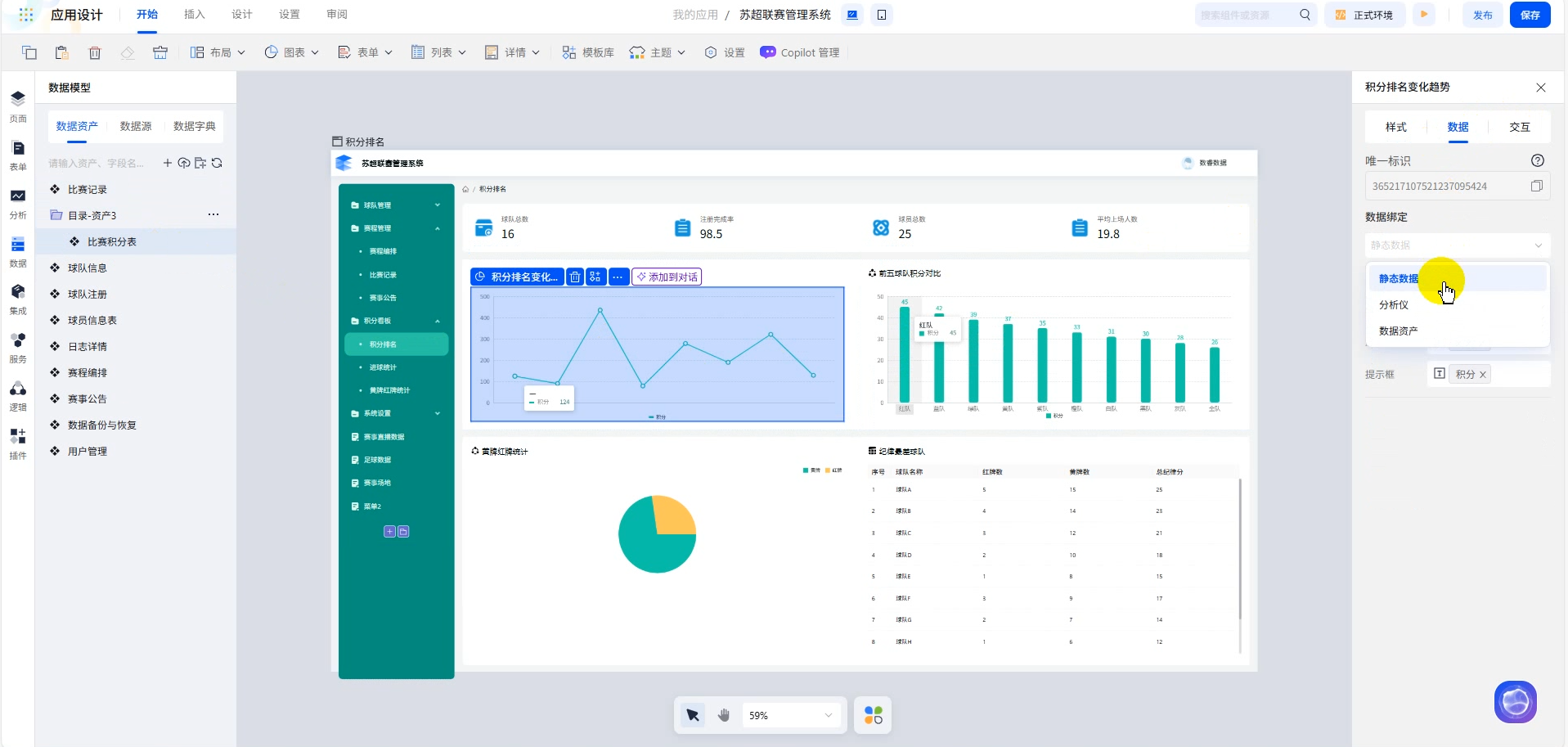Click the 保存 save button
The image size is (1568, 747).
pyautogui.click(x=1530, y=15)
